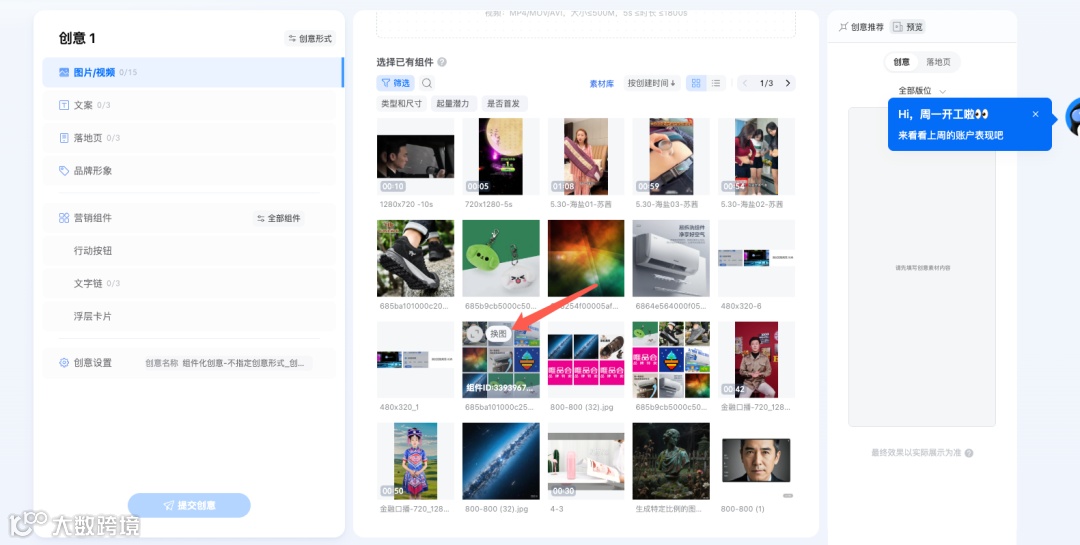
Task: Select the 图片/视频 section
Action: 193,72
